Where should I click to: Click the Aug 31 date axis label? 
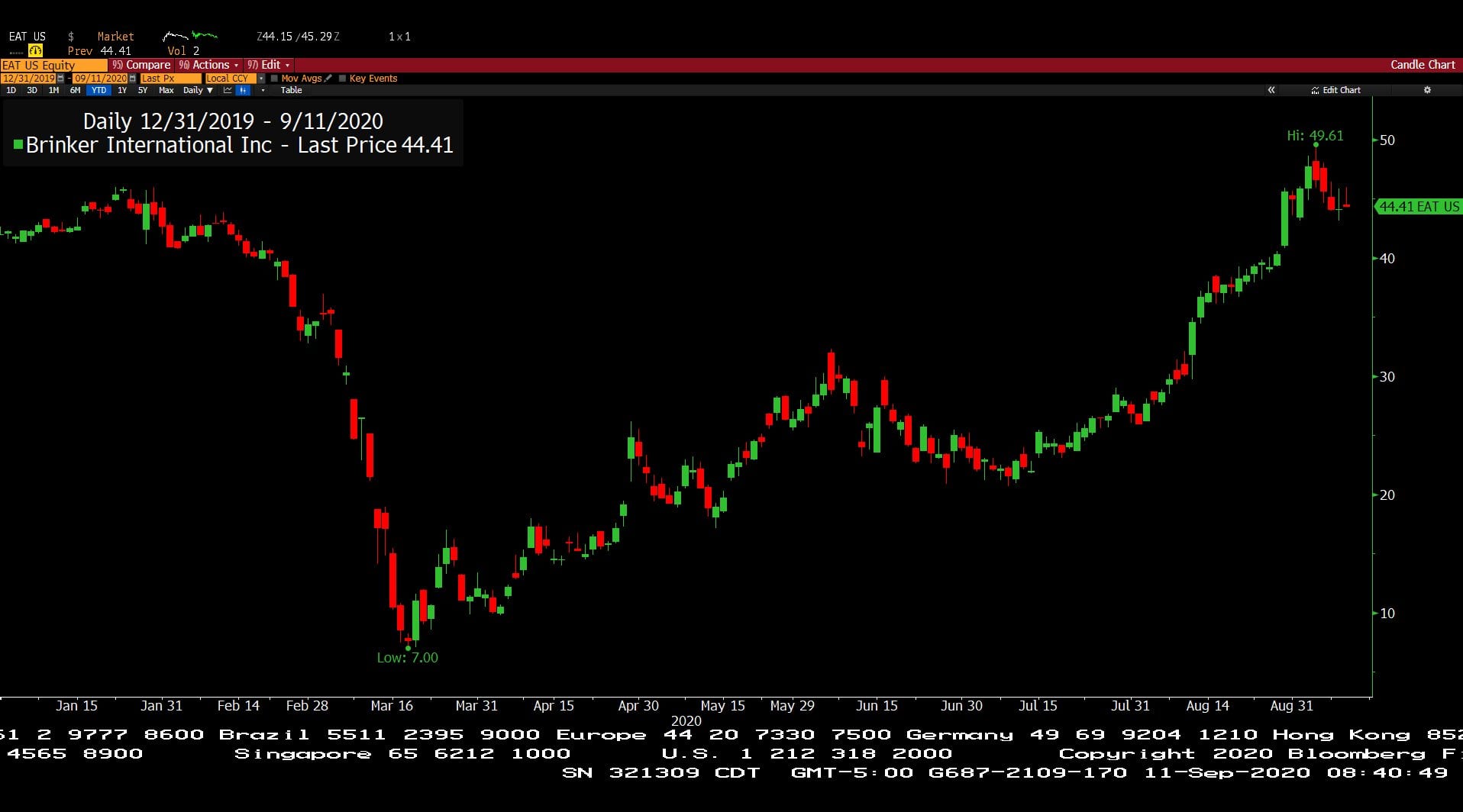[1291, 706]
